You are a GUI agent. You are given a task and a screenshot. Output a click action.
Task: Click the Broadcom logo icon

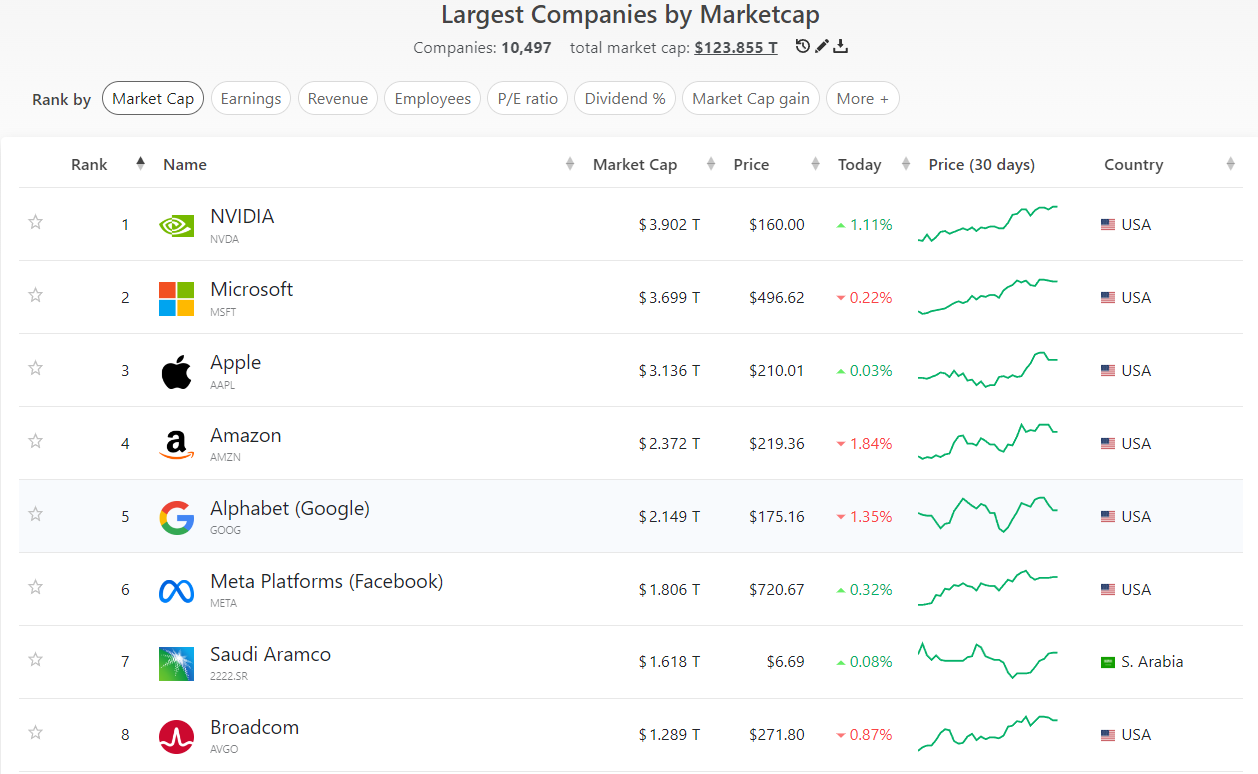[x=177, y=736]
